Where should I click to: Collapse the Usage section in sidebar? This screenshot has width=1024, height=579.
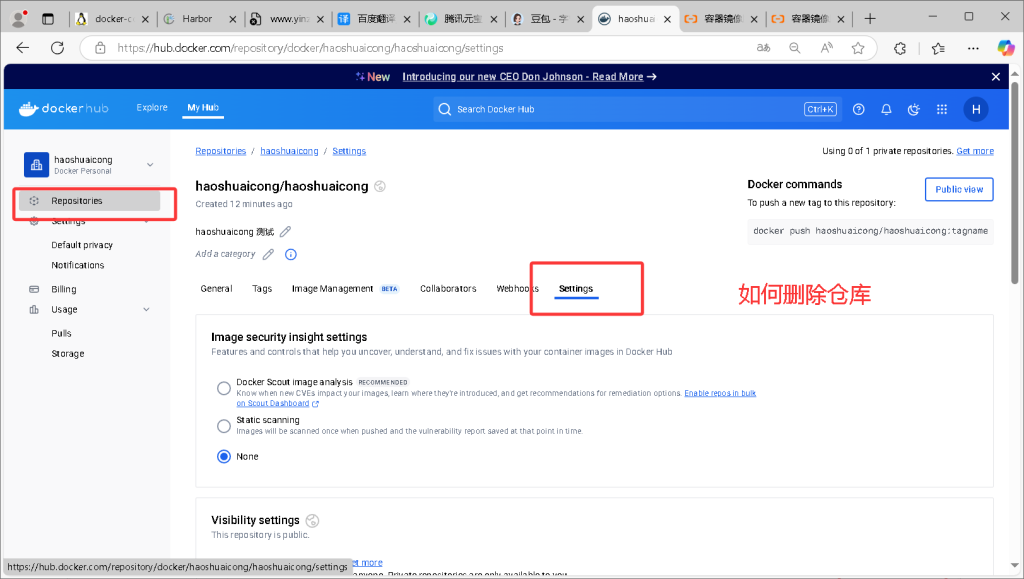click(x=147, y=310)
